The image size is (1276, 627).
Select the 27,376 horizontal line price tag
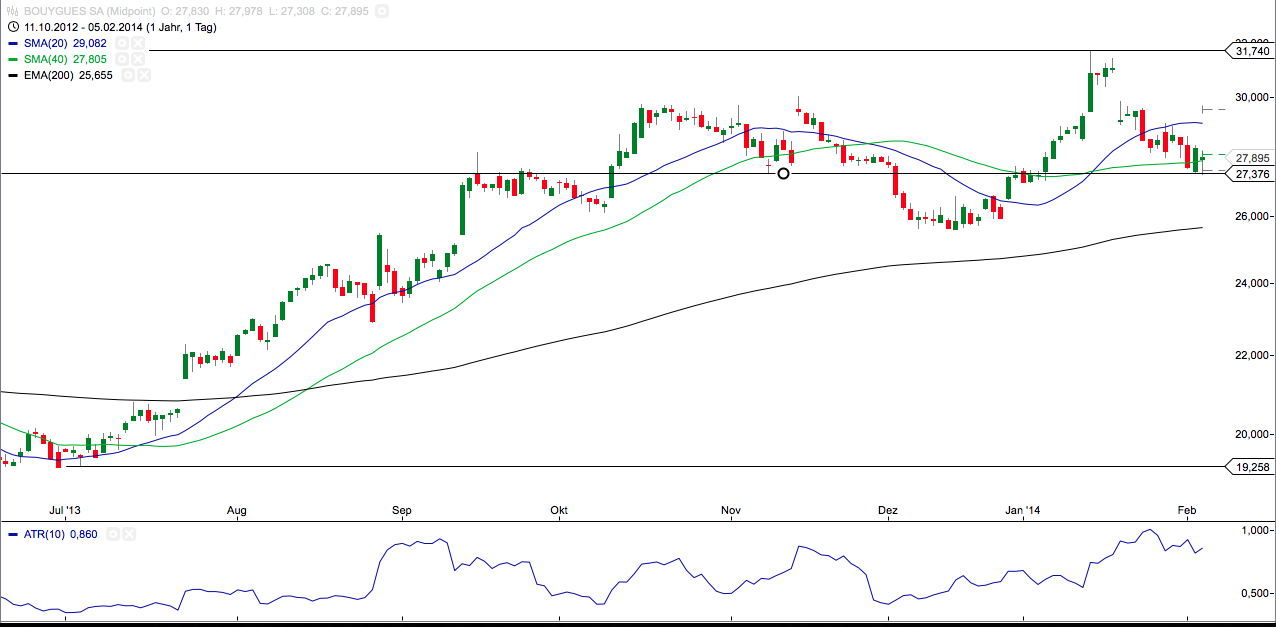1250,174
